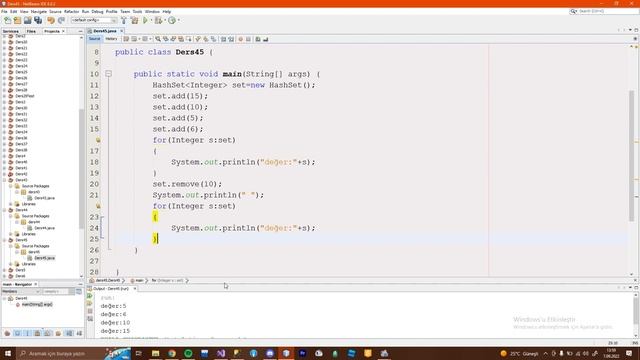Click the Undo toolbar icon

[x=51, y=20]
